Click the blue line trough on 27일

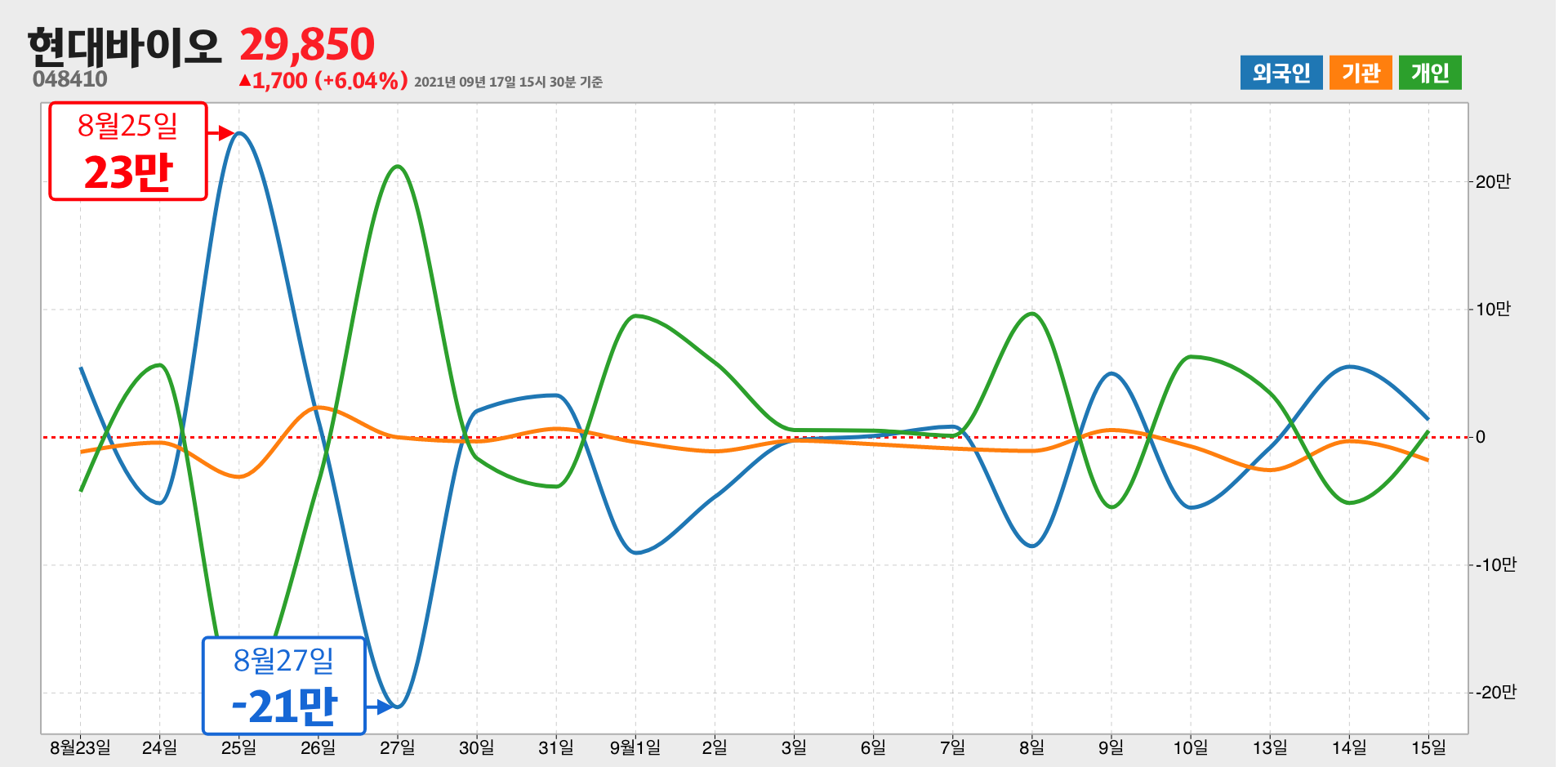pyautogui.click(x=397, y=707)
